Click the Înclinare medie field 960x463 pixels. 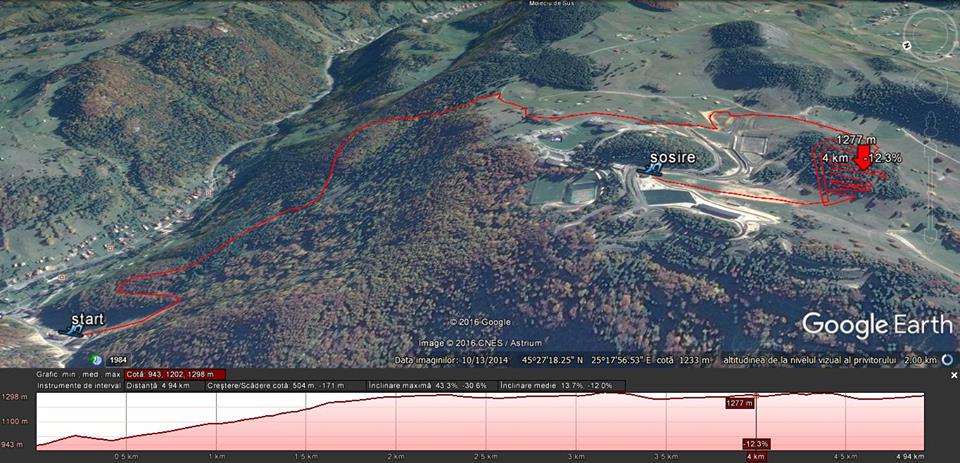(561, 386)
